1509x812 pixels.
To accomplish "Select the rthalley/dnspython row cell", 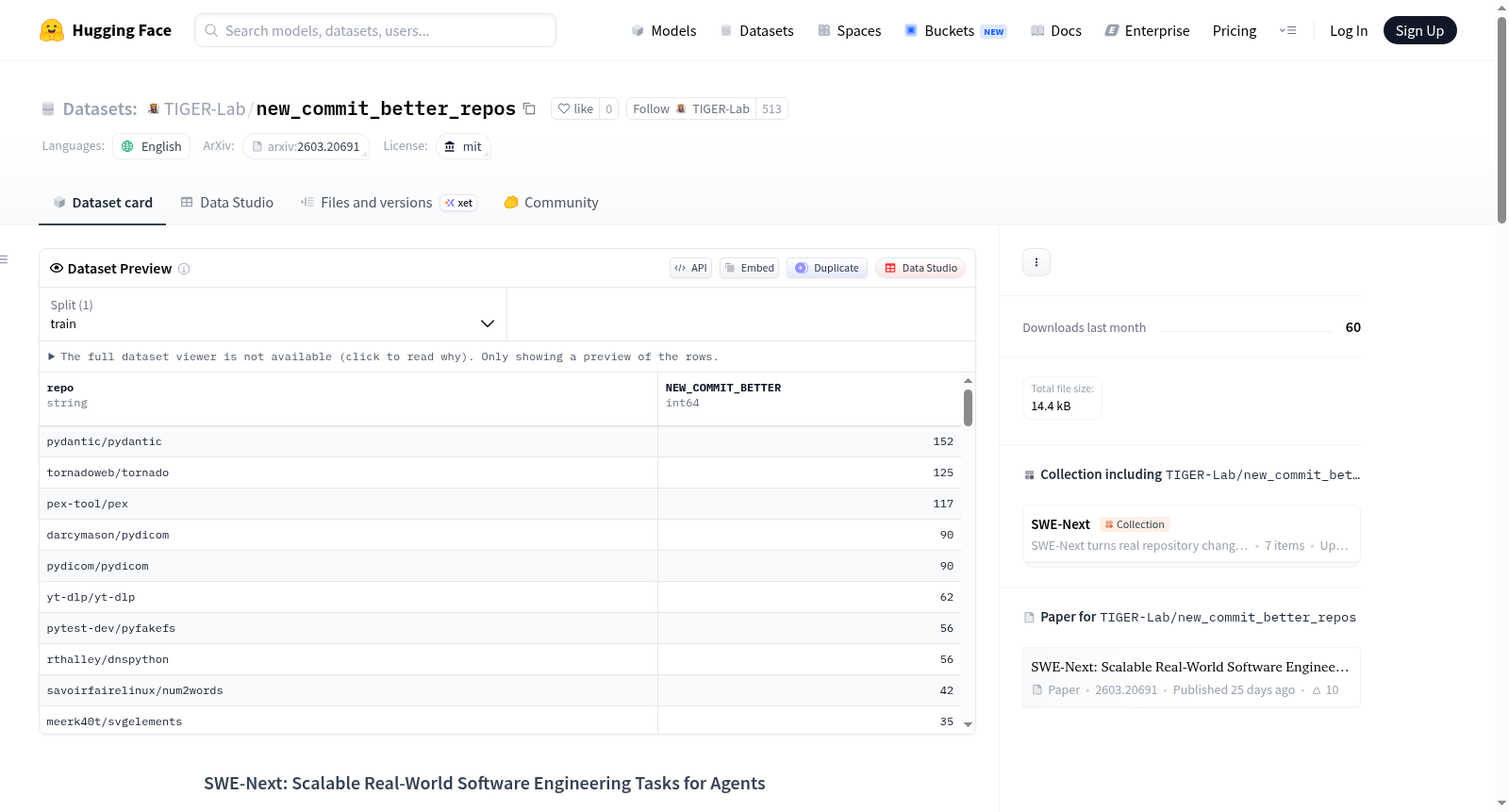I will [349, 659].
